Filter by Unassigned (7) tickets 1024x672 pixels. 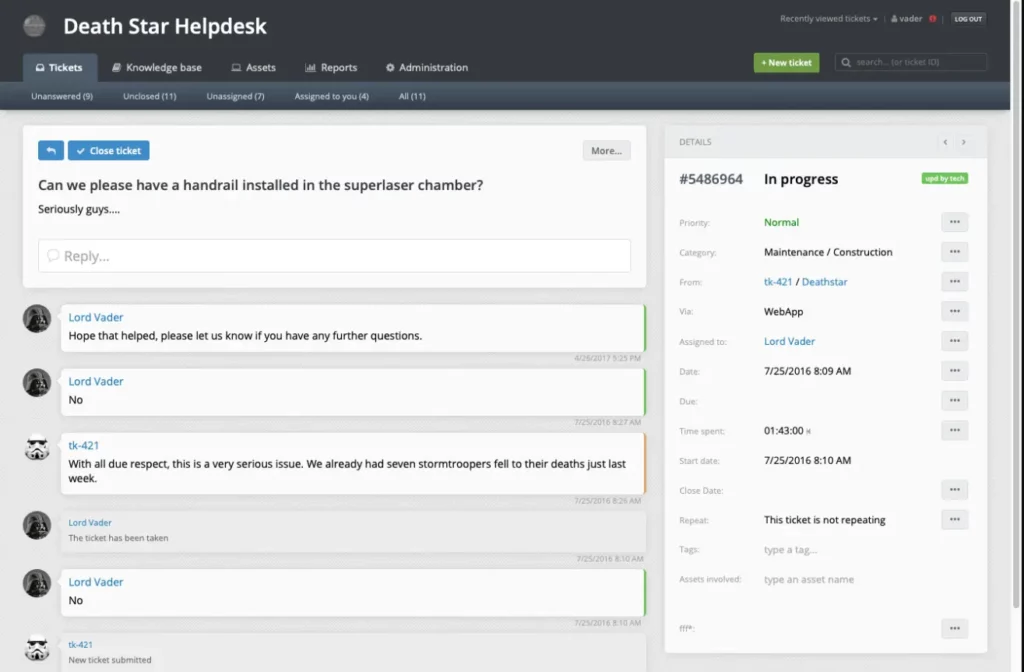[x=235, y=96]
